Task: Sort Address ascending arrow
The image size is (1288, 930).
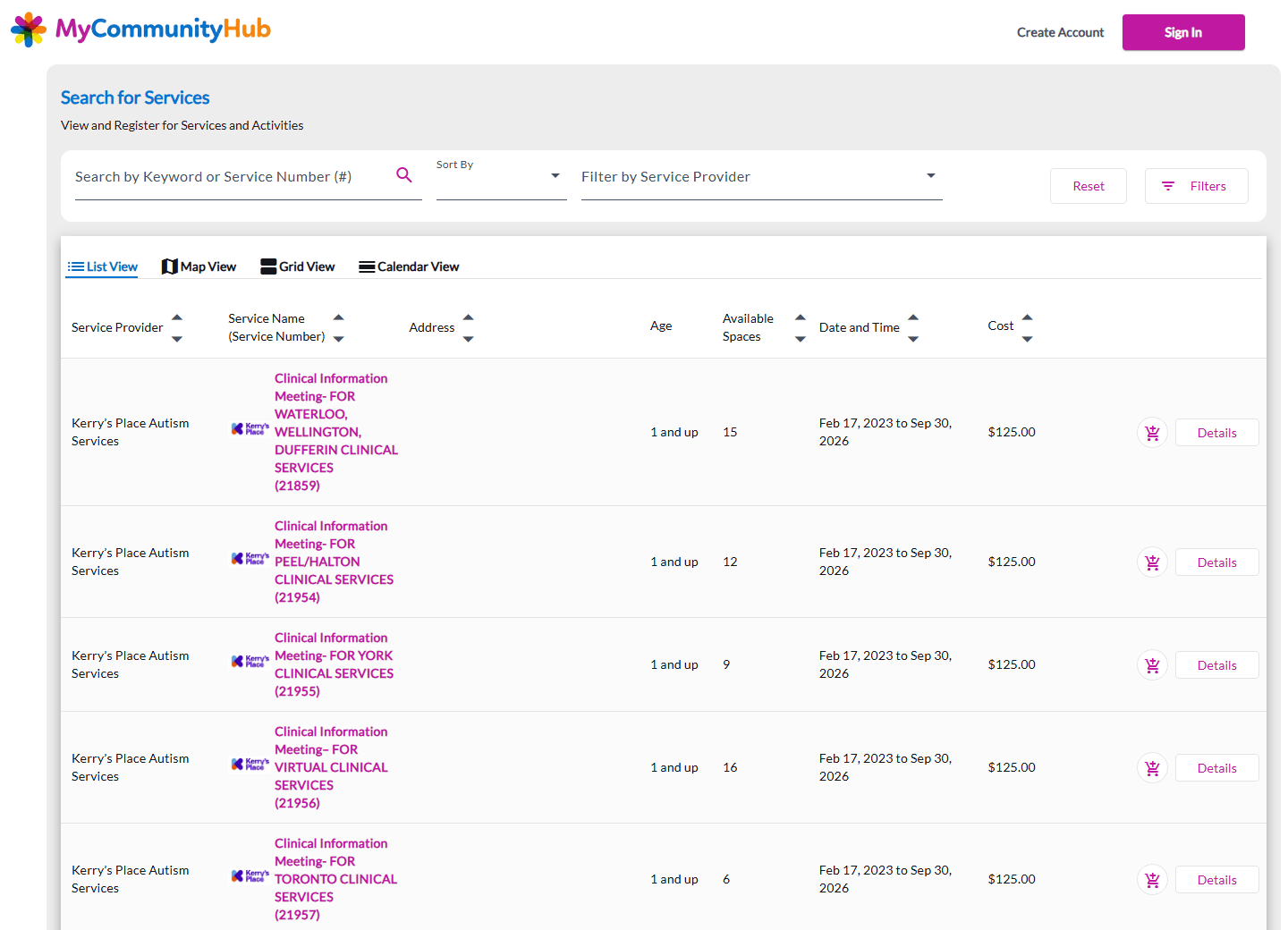Action: (x=469, y=317)
